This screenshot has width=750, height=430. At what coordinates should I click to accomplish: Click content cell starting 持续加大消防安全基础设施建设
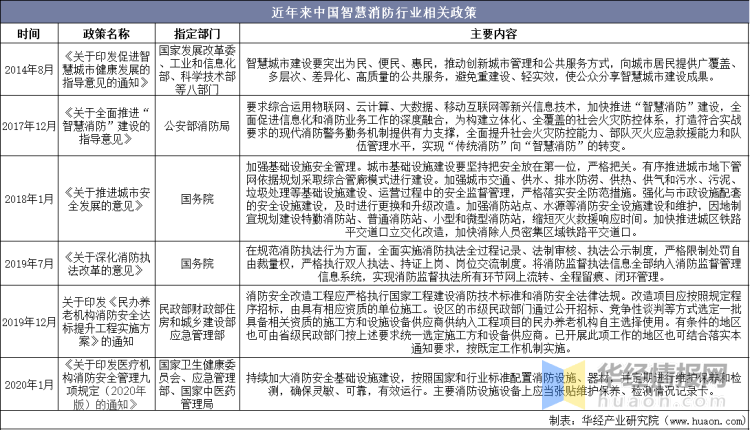click(x=494, y=385)
